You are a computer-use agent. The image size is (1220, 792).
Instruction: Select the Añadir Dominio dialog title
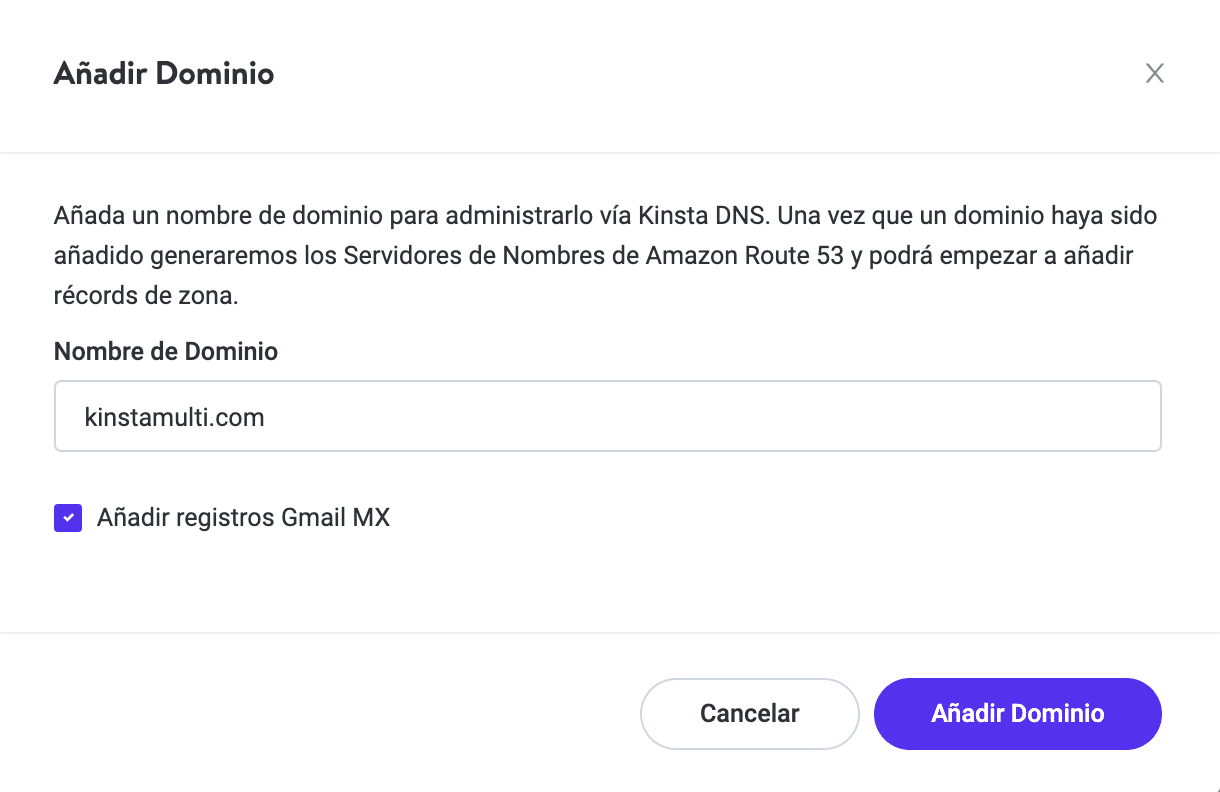163,73
